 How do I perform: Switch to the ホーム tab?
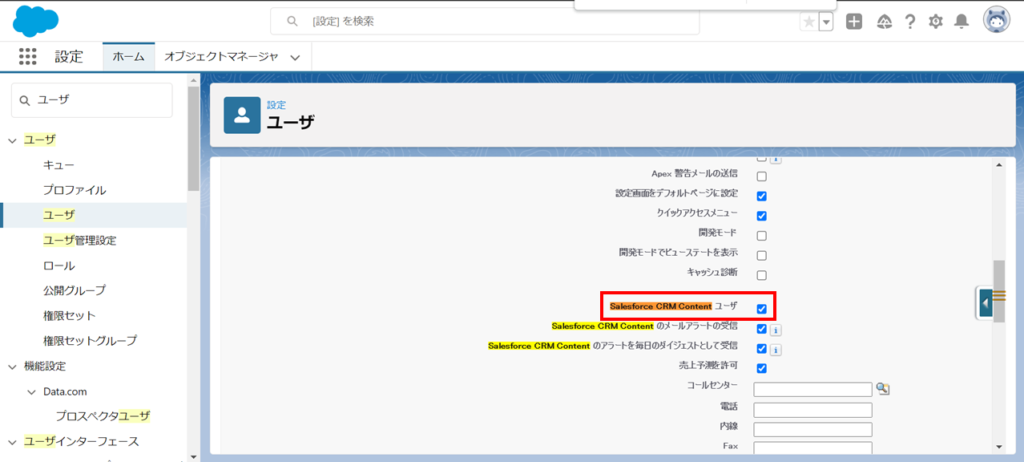128,58
